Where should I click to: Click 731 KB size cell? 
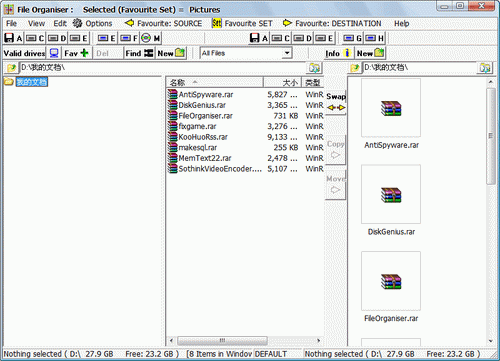[286, 116]
